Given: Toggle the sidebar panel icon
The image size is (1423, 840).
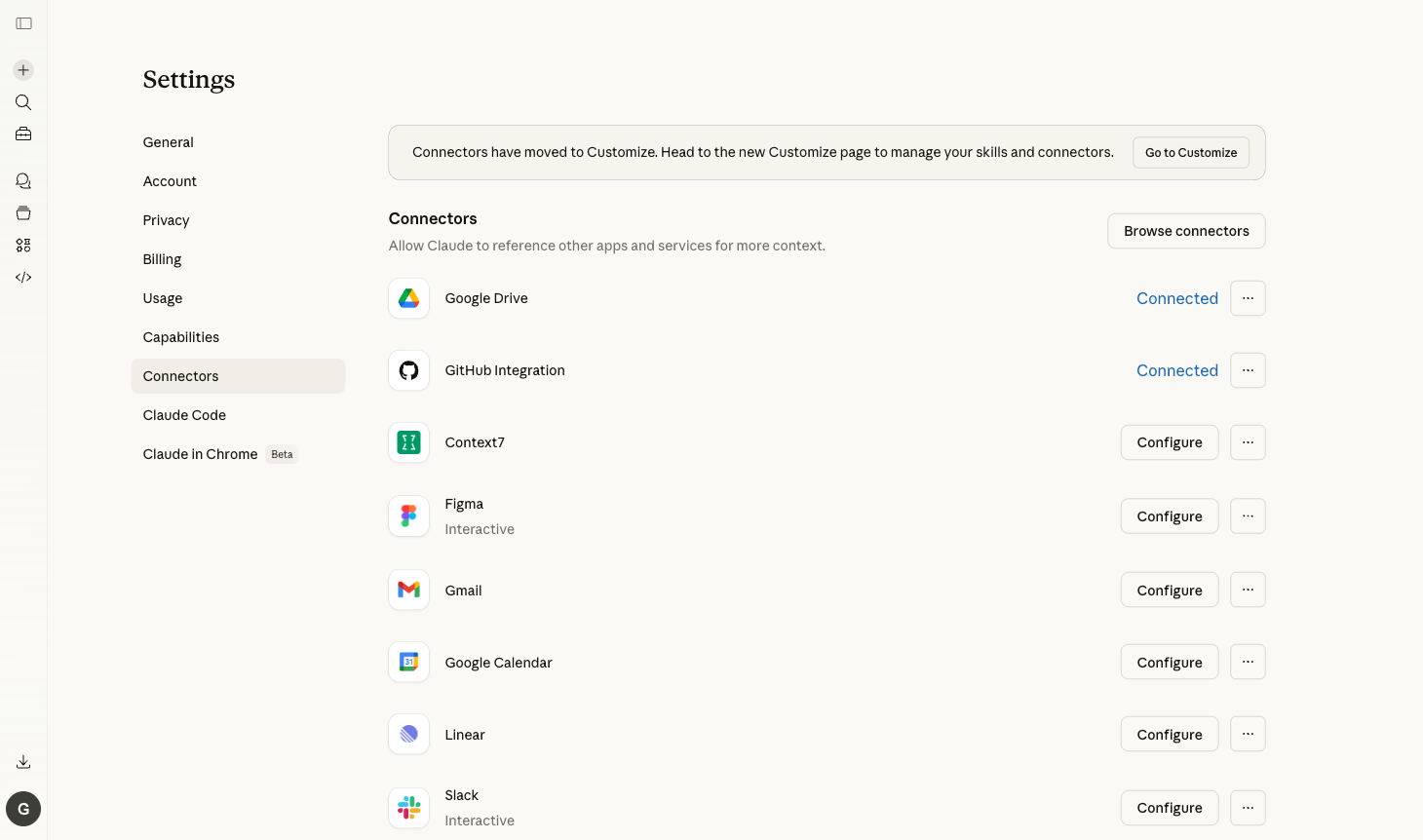Looking at the screenshot, I should point(23,23).
